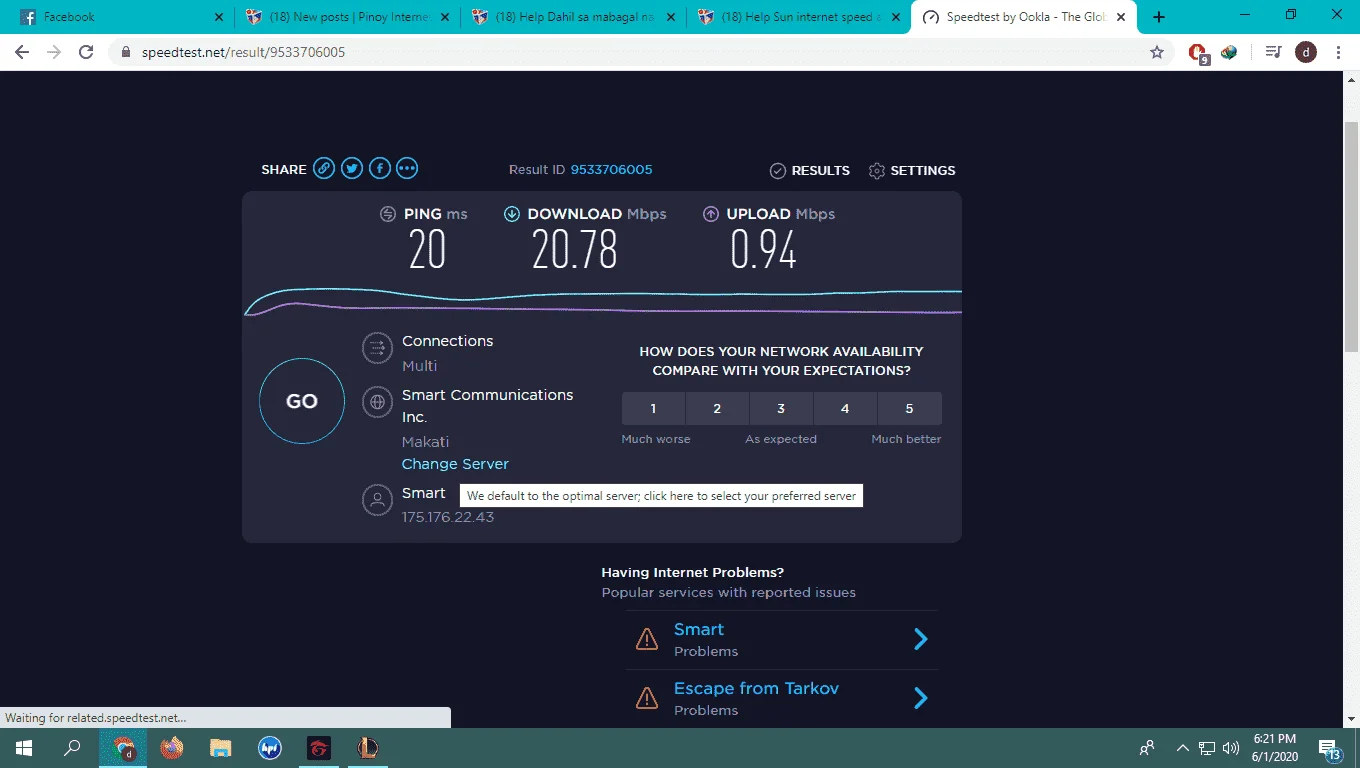1360x768 pixels.
Task: Go back to previous page
Action: (22, 52)
